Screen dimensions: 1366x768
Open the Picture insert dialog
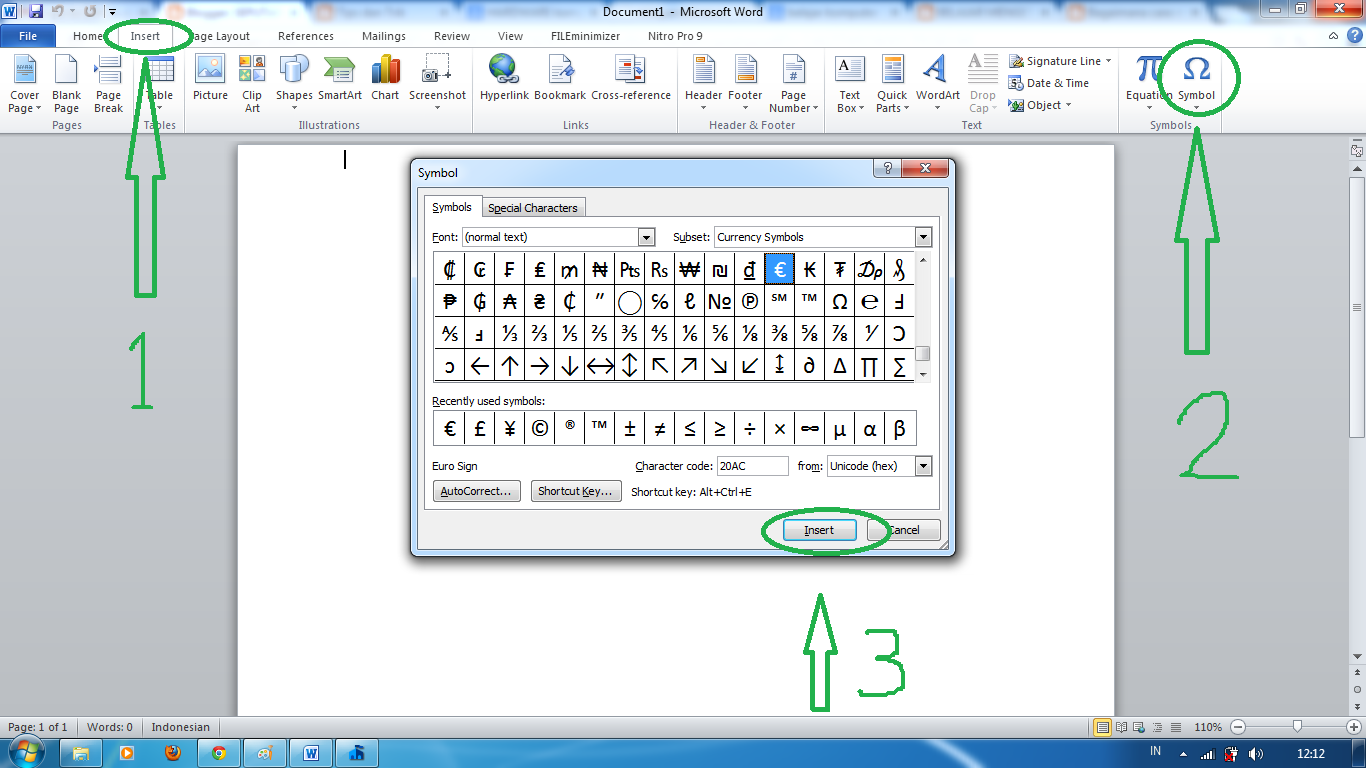point(210,79)
